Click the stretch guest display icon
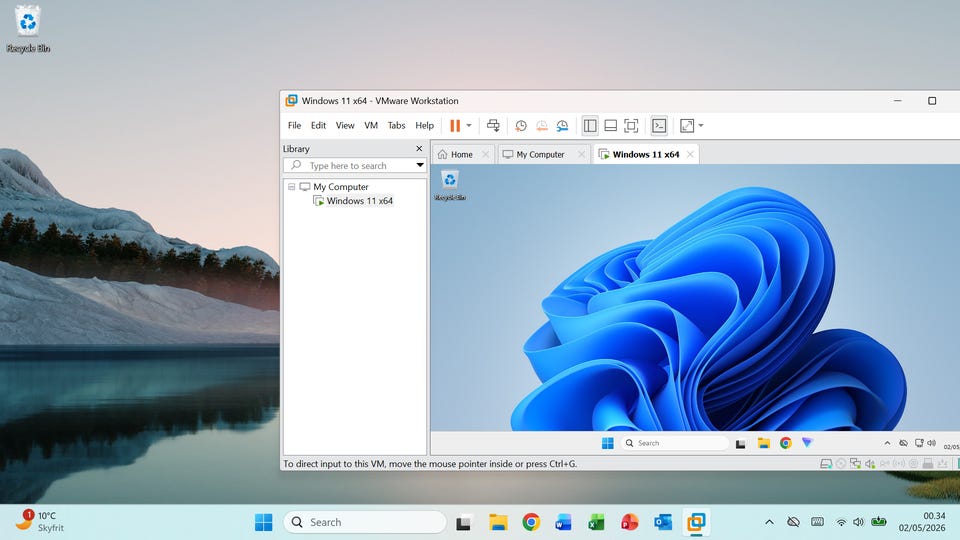Image resolution: width=960 pixels, height=540 pixels. 687,126
